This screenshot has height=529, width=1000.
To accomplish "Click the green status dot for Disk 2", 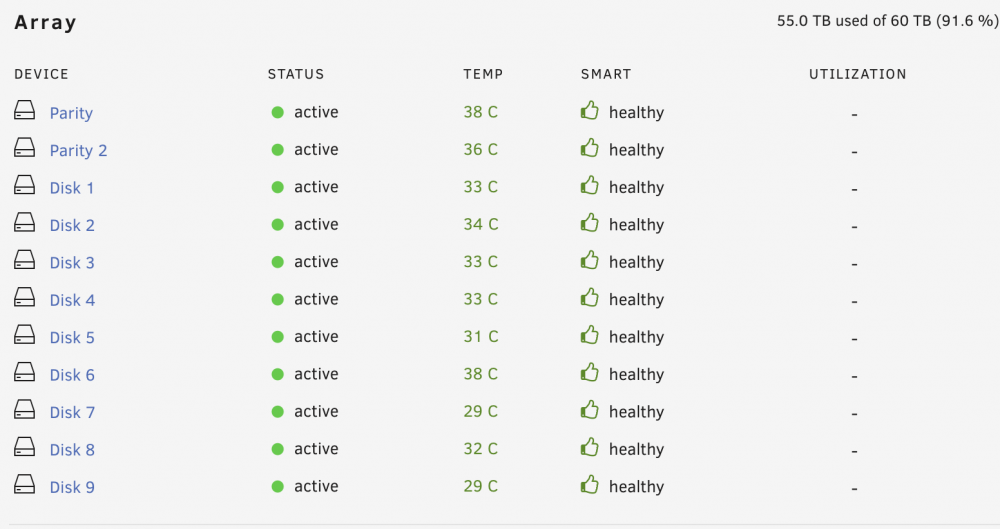I will (277, 225).
